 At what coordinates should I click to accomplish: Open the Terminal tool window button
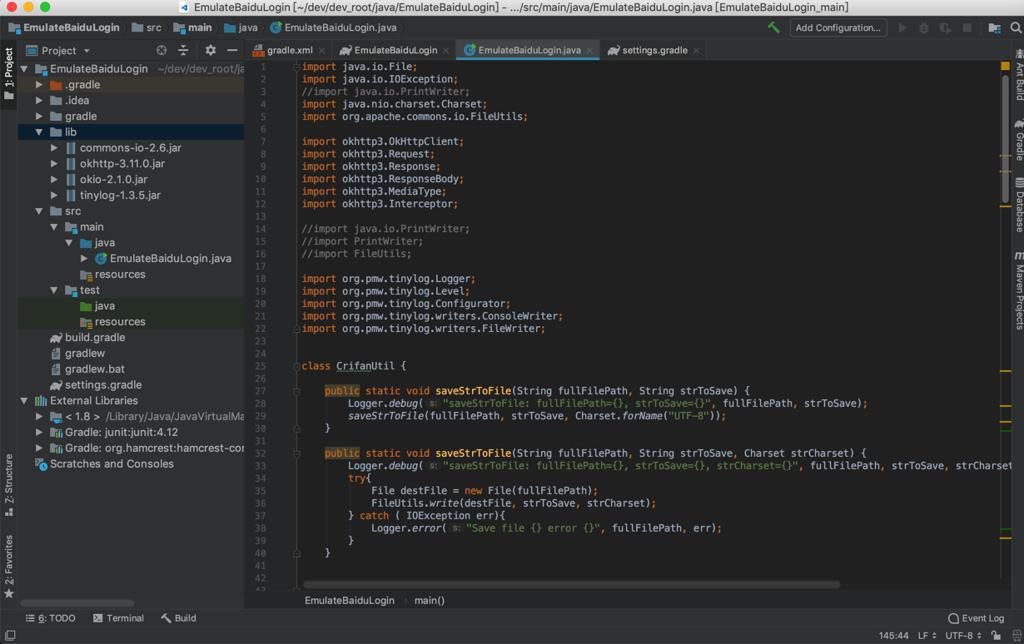click(118, 618)
